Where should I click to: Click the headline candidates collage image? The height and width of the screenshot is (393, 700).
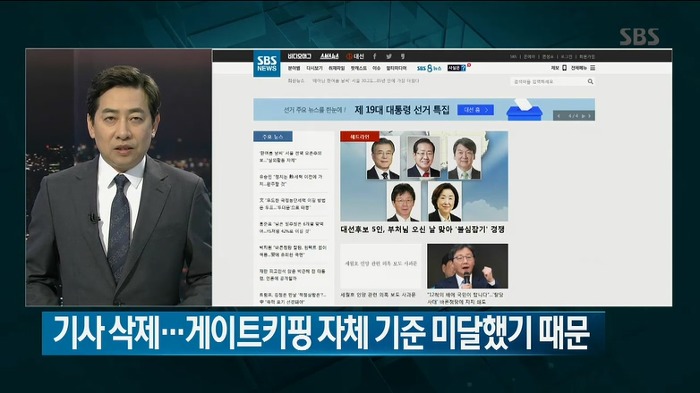pos(424,176)
